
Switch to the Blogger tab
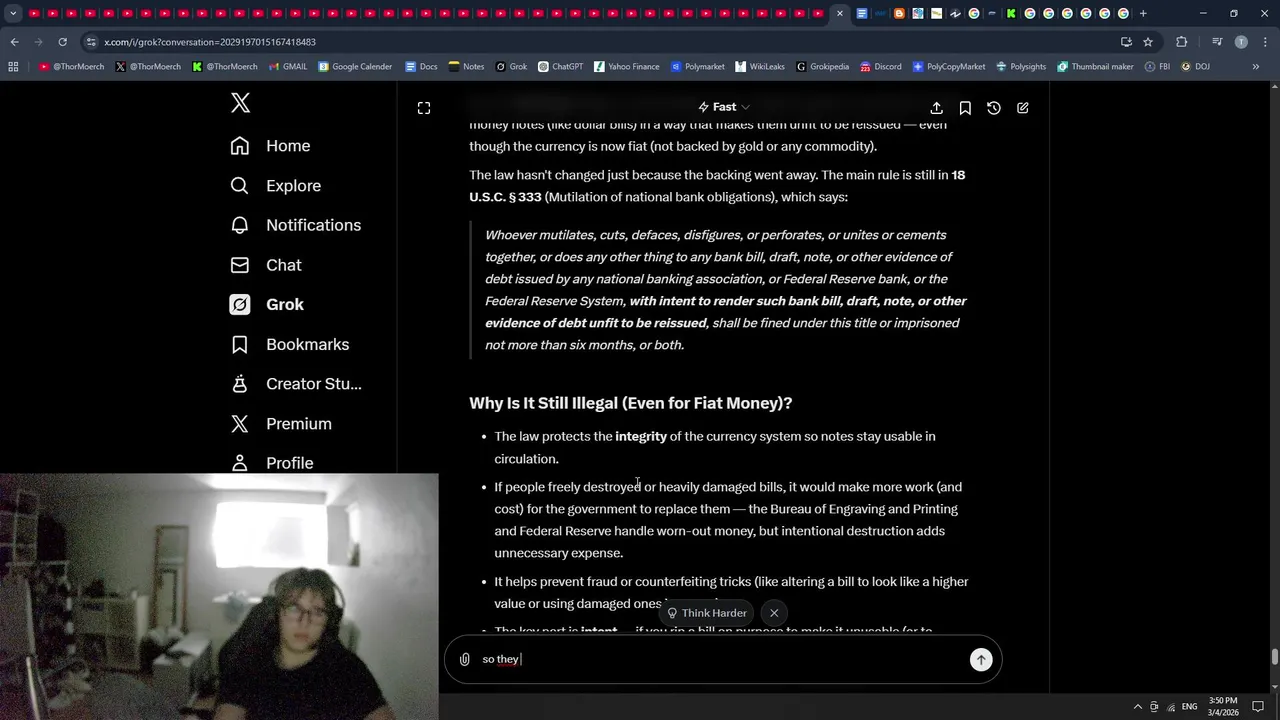tap(899, 13)
